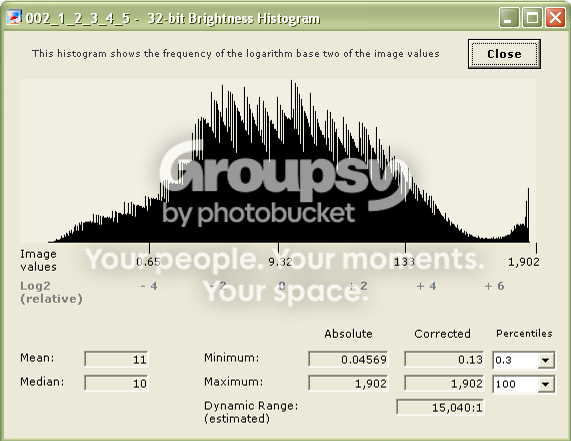Click the -4 Log2 axis label
The width and height of the screenshot is (571, 441).
149,286
